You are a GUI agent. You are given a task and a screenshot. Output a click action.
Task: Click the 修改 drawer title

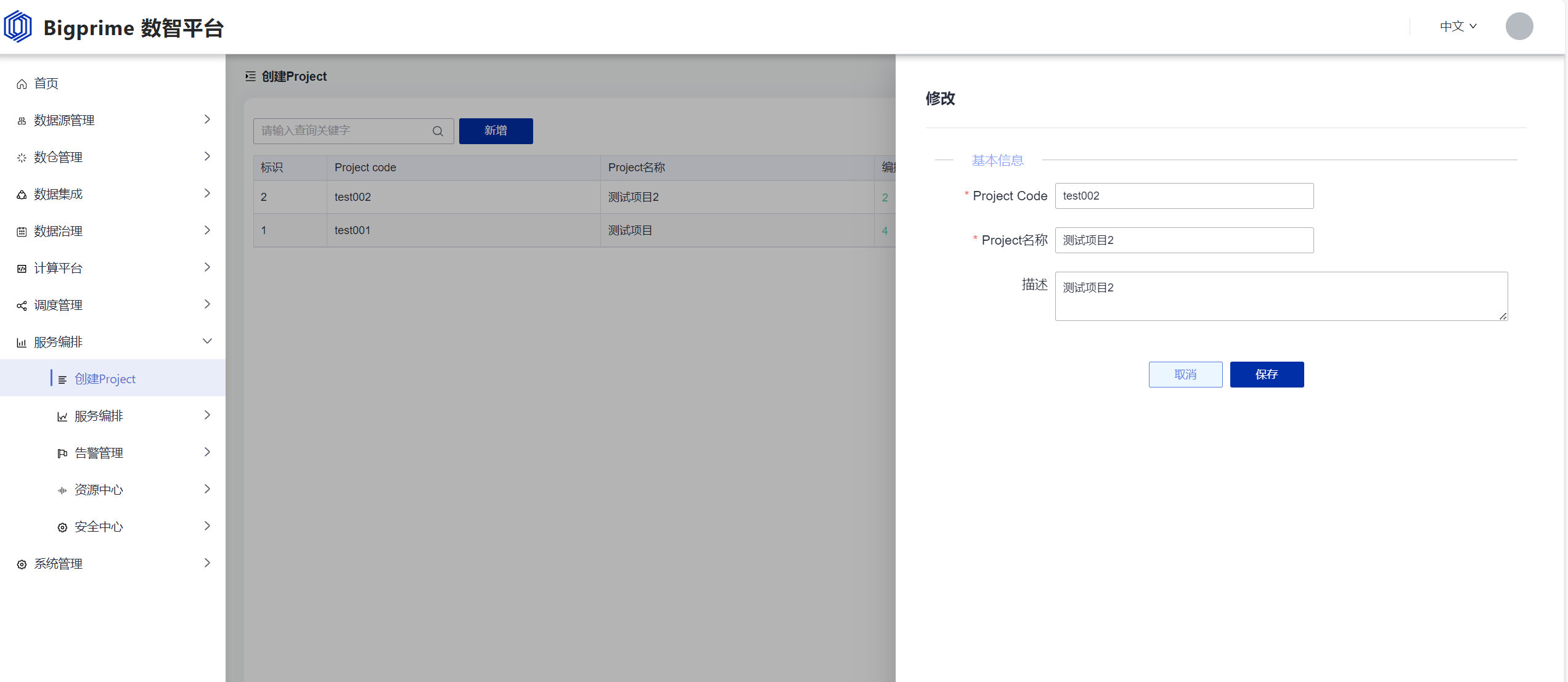point(940,99)
